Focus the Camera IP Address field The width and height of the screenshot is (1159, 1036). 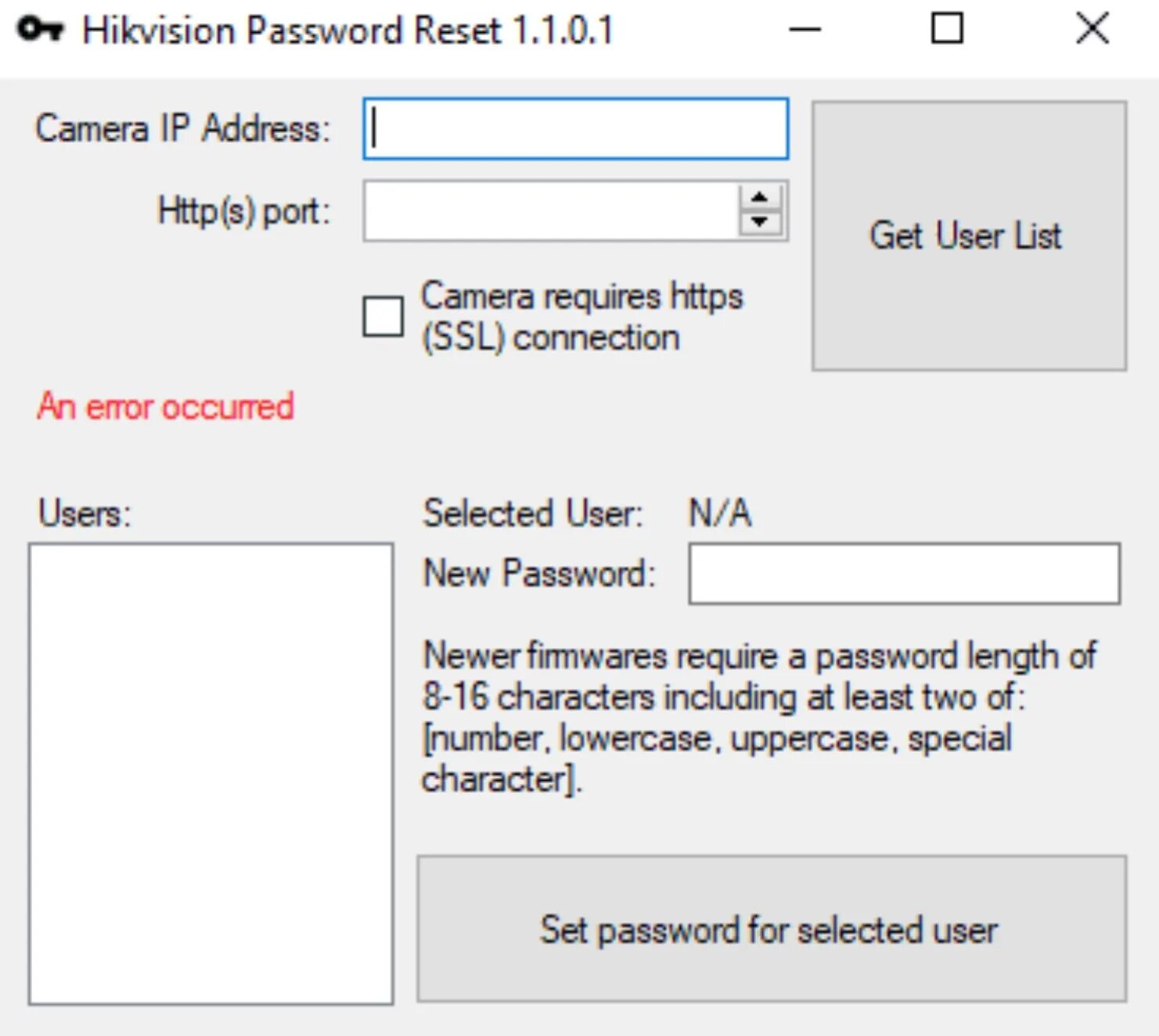pyautogui.click(x=575, y=129)
